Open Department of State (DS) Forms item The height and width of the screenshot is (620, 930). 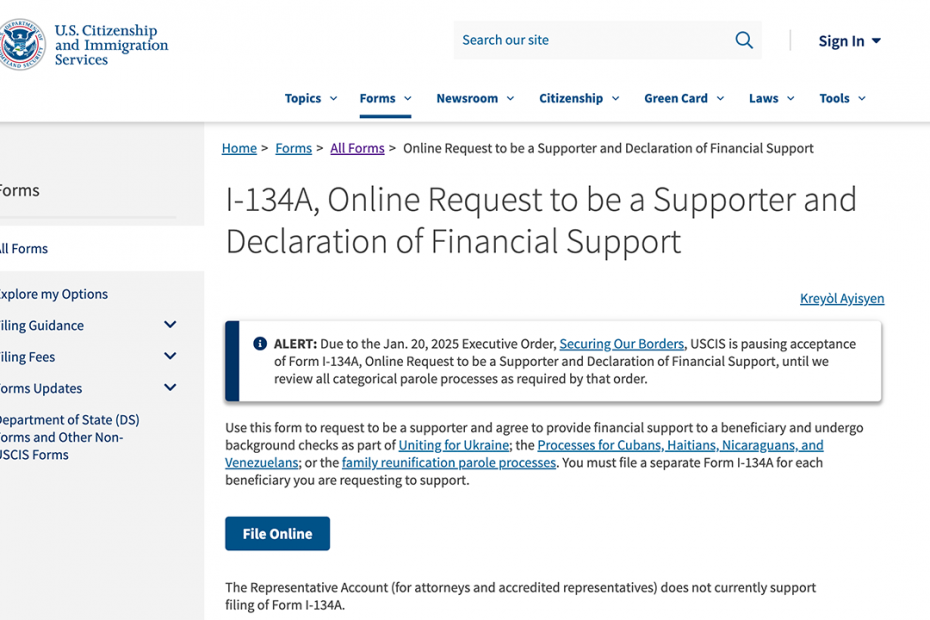pos(69,437)
